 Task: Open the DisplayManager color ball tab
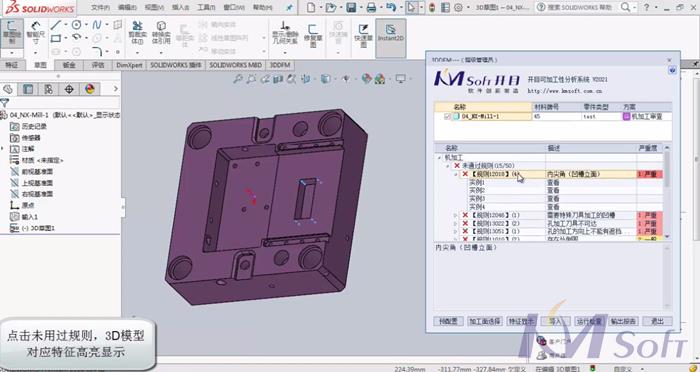pos(90,89)
